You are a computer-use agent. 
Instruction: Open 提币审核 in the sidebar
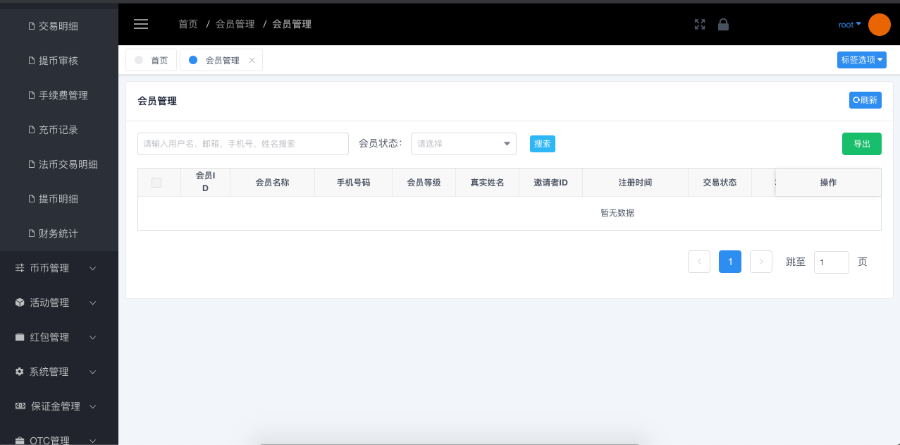coord(59,61)
